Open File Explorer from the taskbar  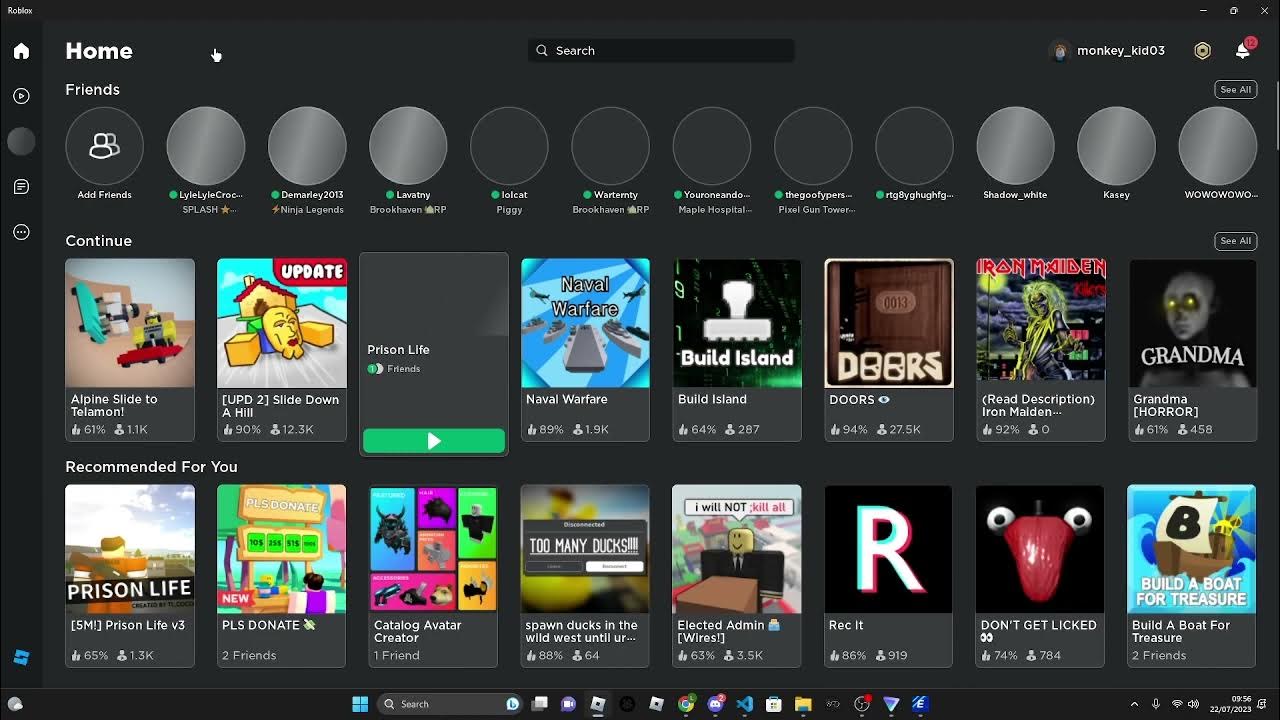[803, 704]
